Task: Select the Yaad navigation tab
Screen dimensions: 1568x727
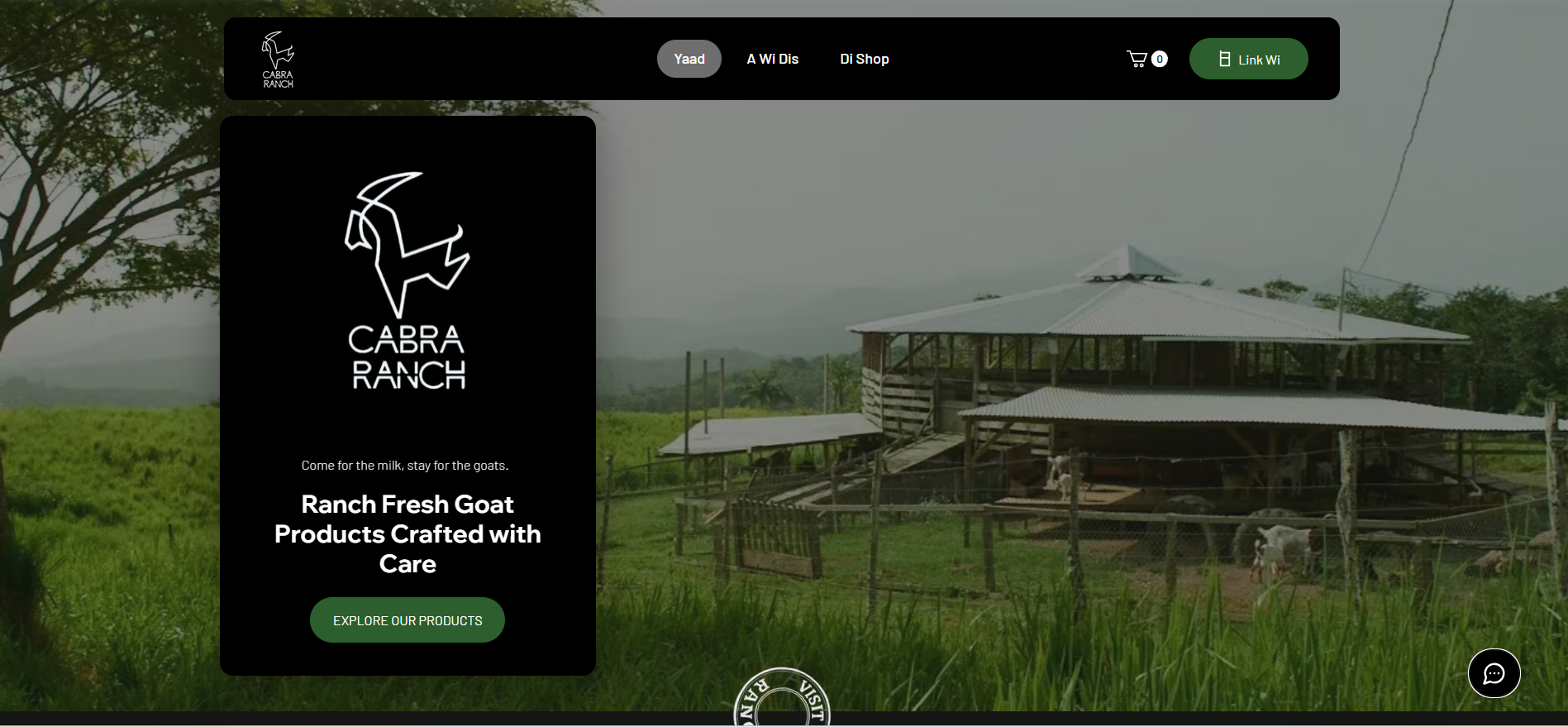Action: [689, 59]
